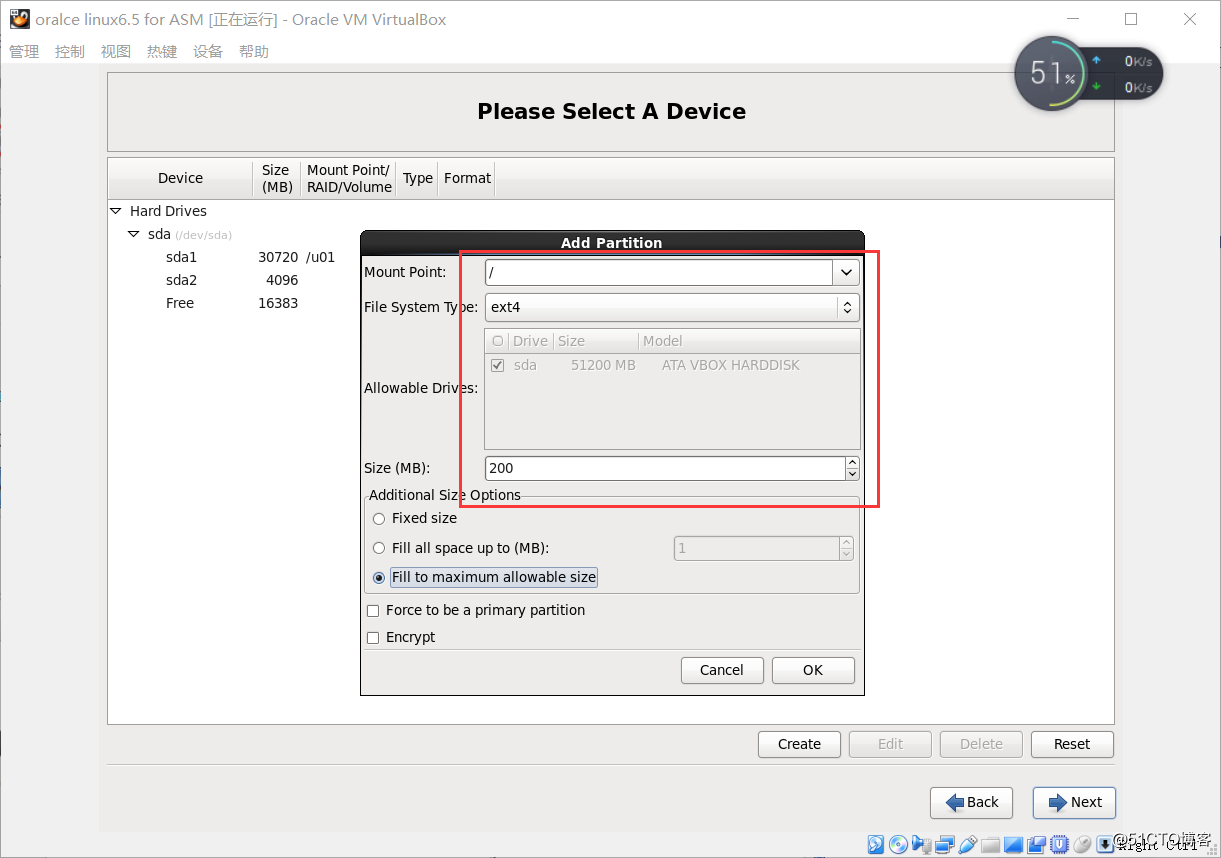Screen dimensions: 1221x858
Task: Click the network adapters icon in status bar
Action: point(945,844)
